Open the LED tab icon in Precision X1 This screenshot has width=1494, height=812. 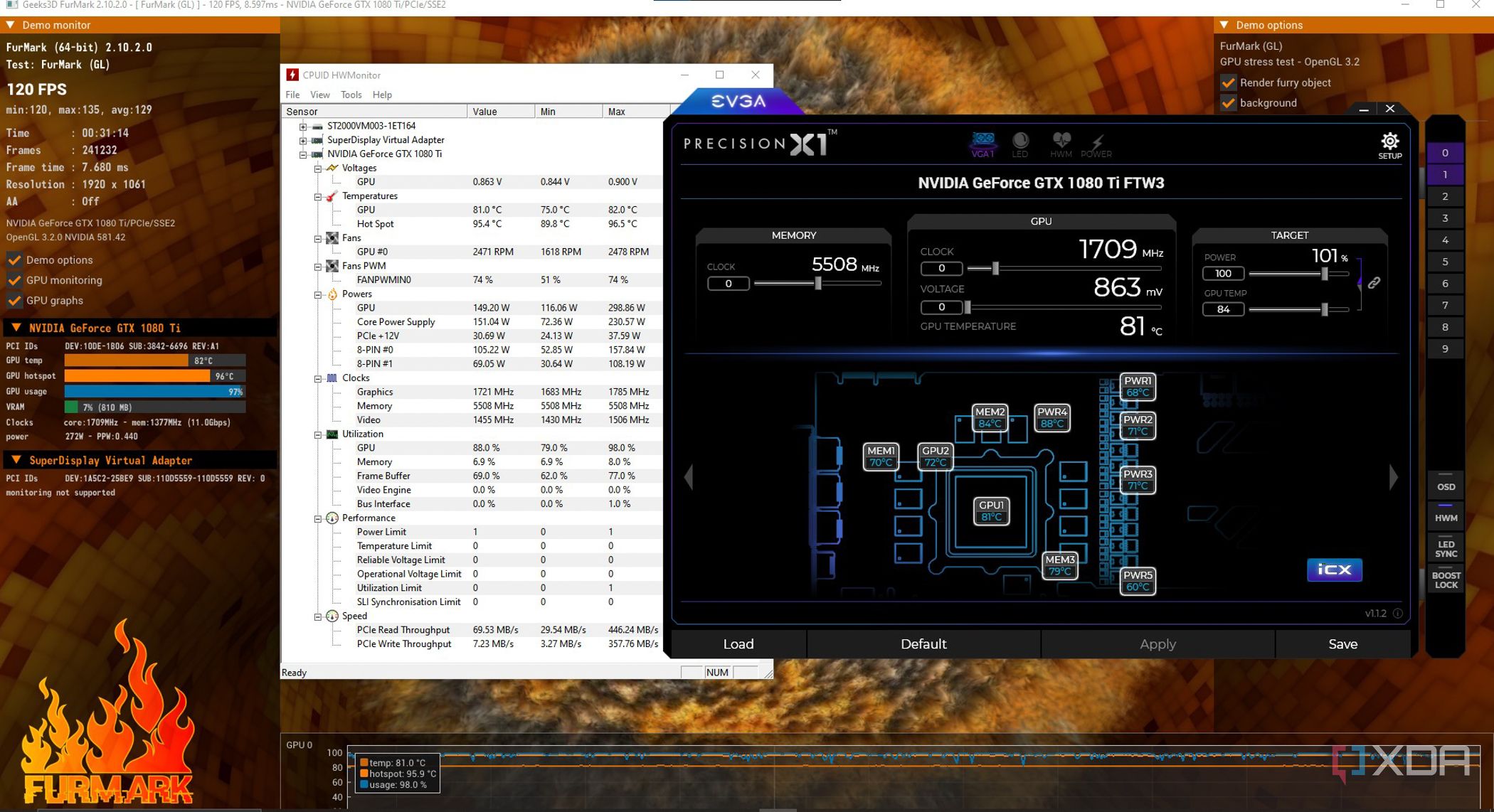click(x=1020, y=144)
